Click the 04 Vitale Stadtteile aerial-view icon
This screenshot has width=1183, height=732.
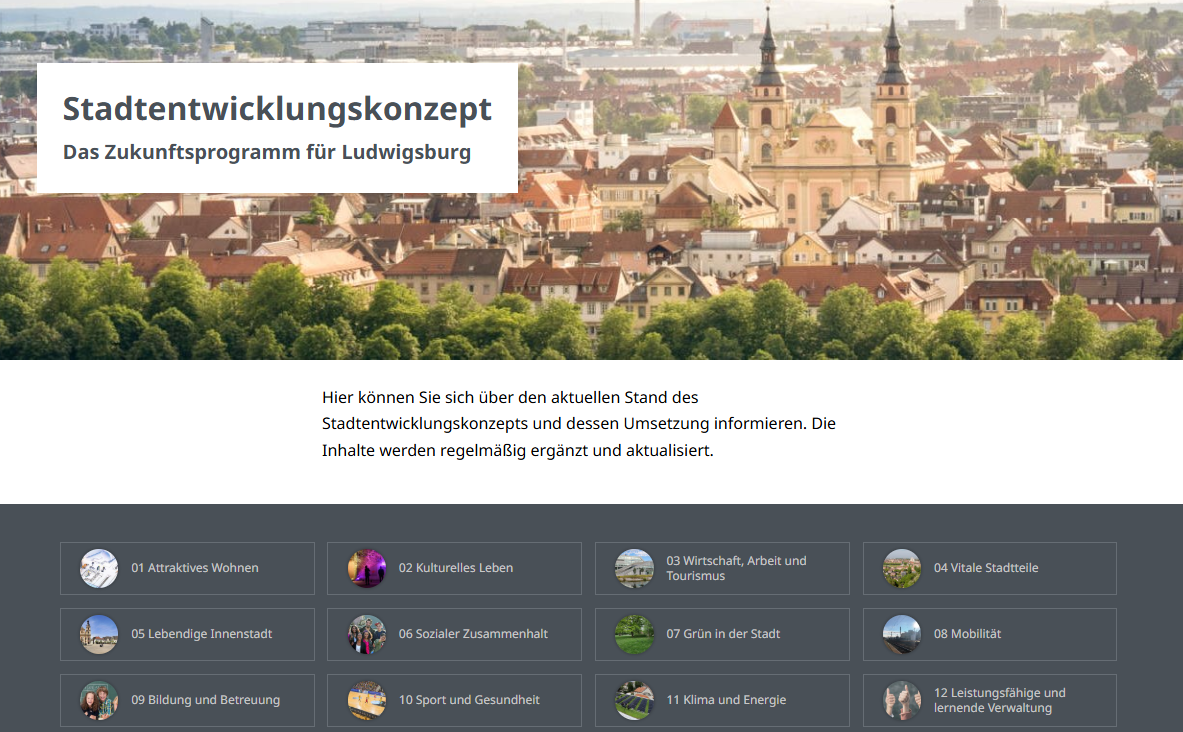coord(901,567)
